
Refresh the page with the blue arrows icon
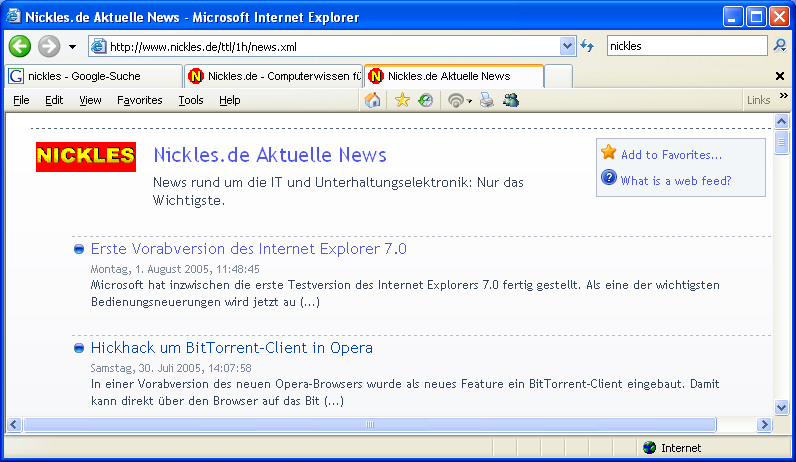click(587, 46)
